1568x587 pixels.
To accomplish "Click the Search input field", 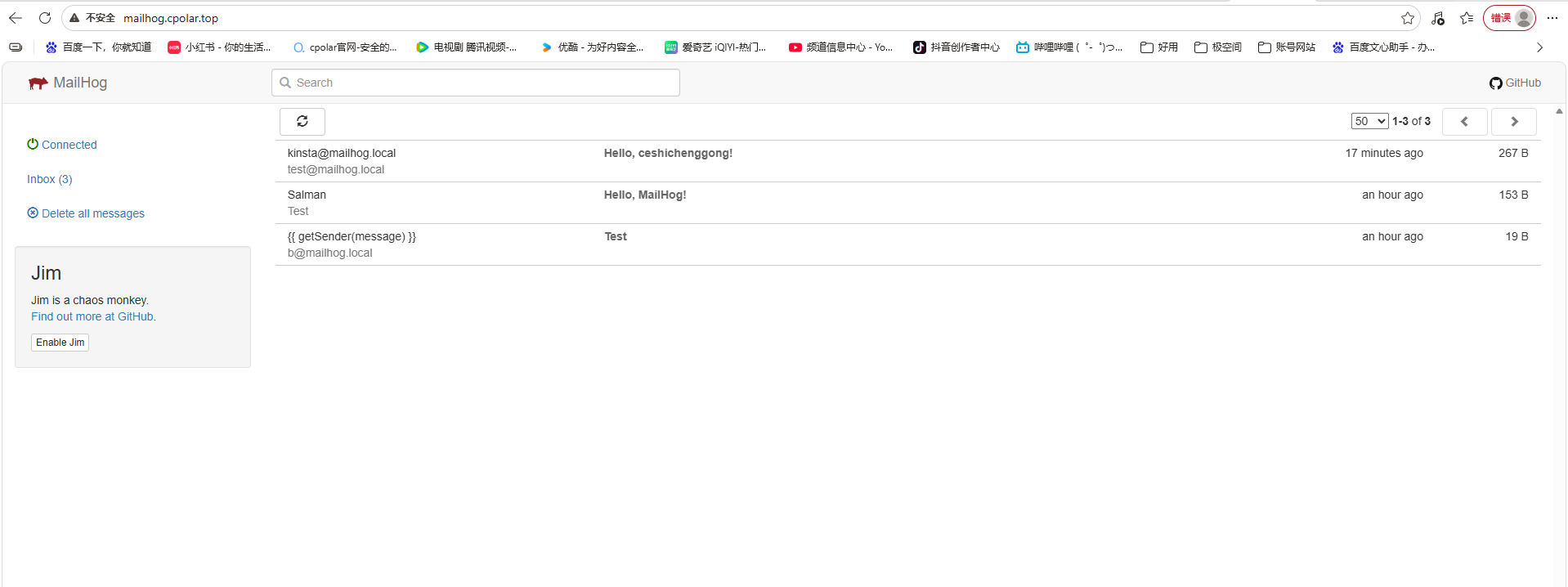I will (x=476, y=83).
